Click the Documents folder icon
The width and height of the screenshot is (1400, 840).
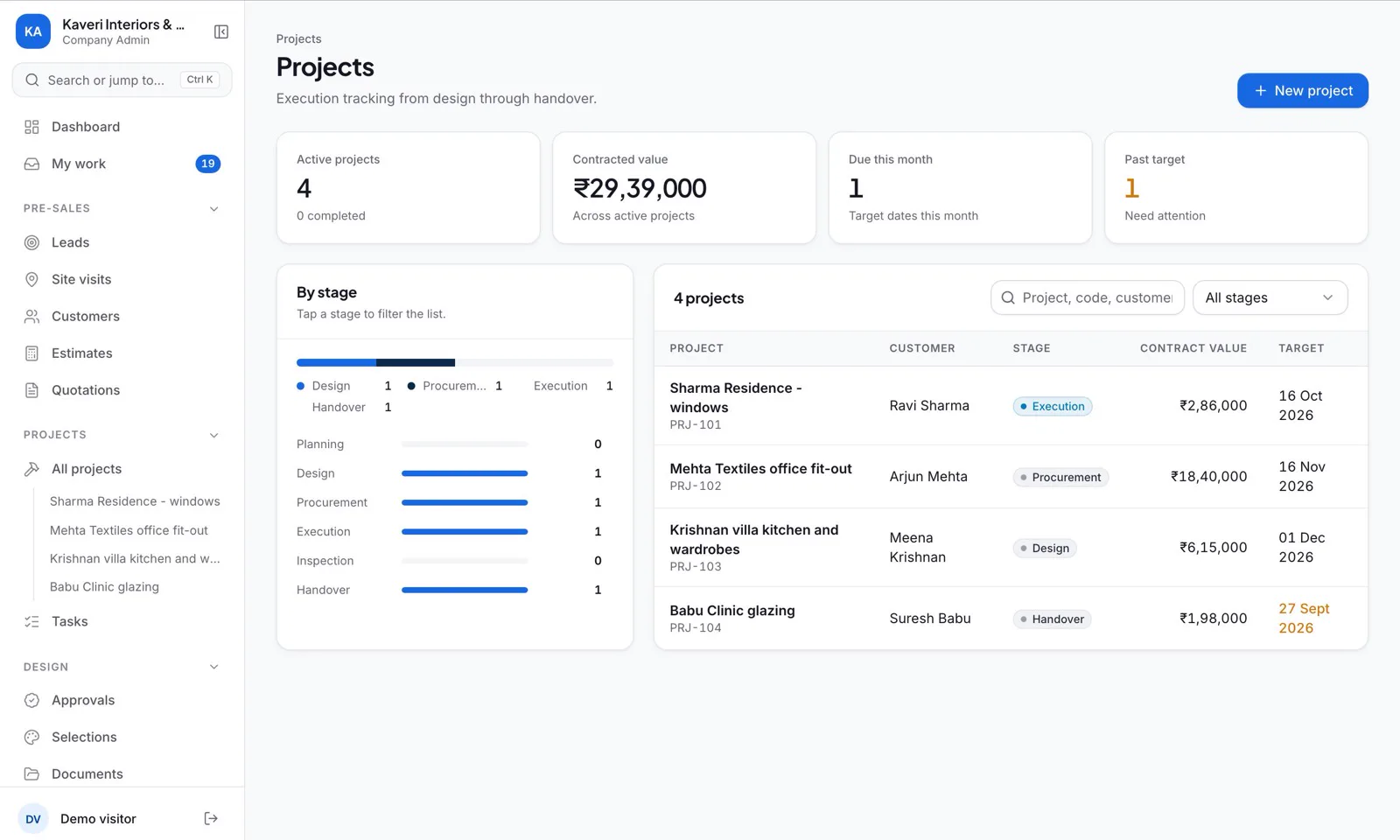click(31, 773)
